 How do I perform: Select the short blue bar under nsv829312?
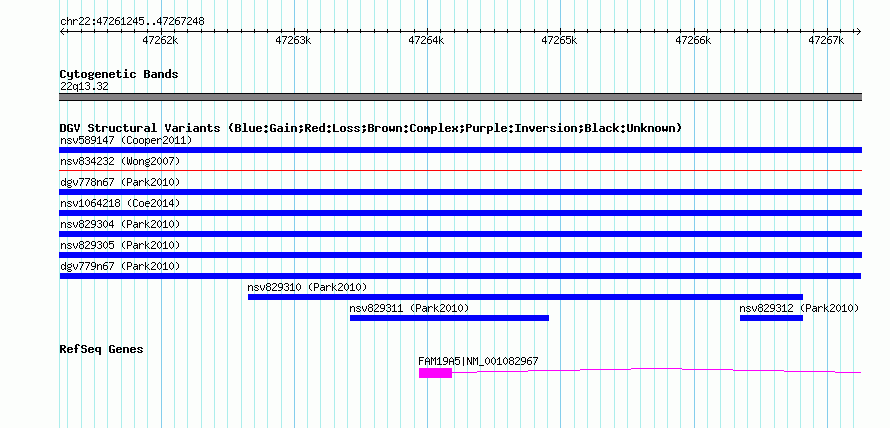771,318
